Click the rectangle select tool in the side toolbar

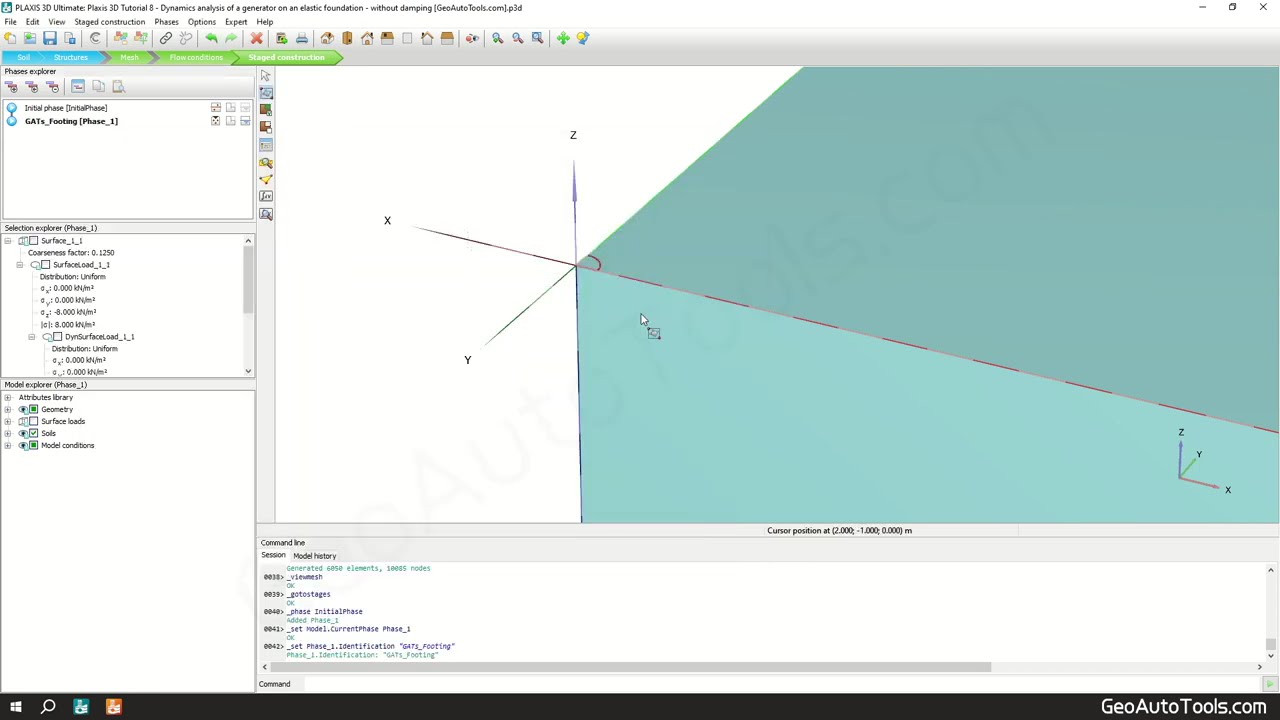click(266, 93)
